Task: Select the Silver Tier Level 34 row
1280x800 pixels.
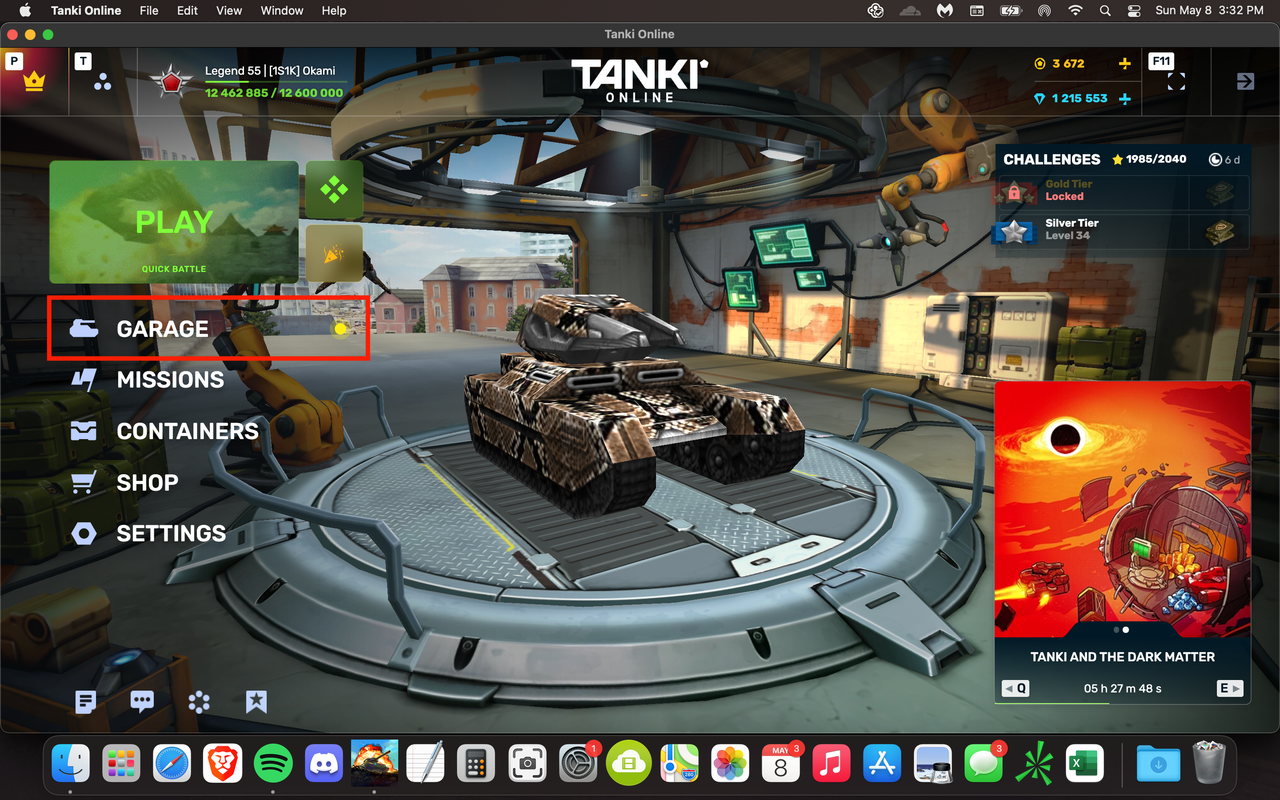Action: click(x=1121, y=231)
